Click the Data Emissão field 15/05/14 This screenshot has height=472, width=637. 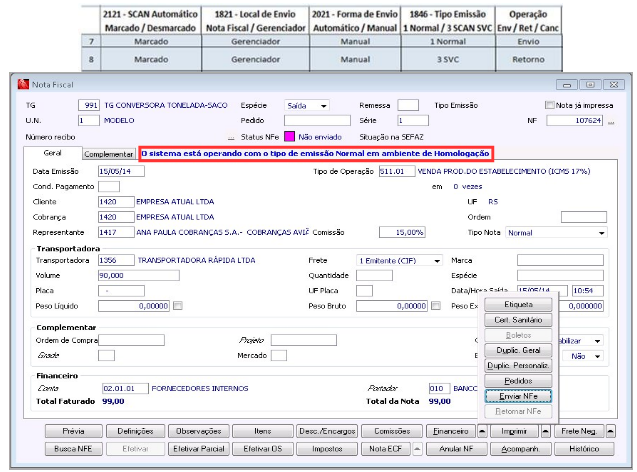121,171
